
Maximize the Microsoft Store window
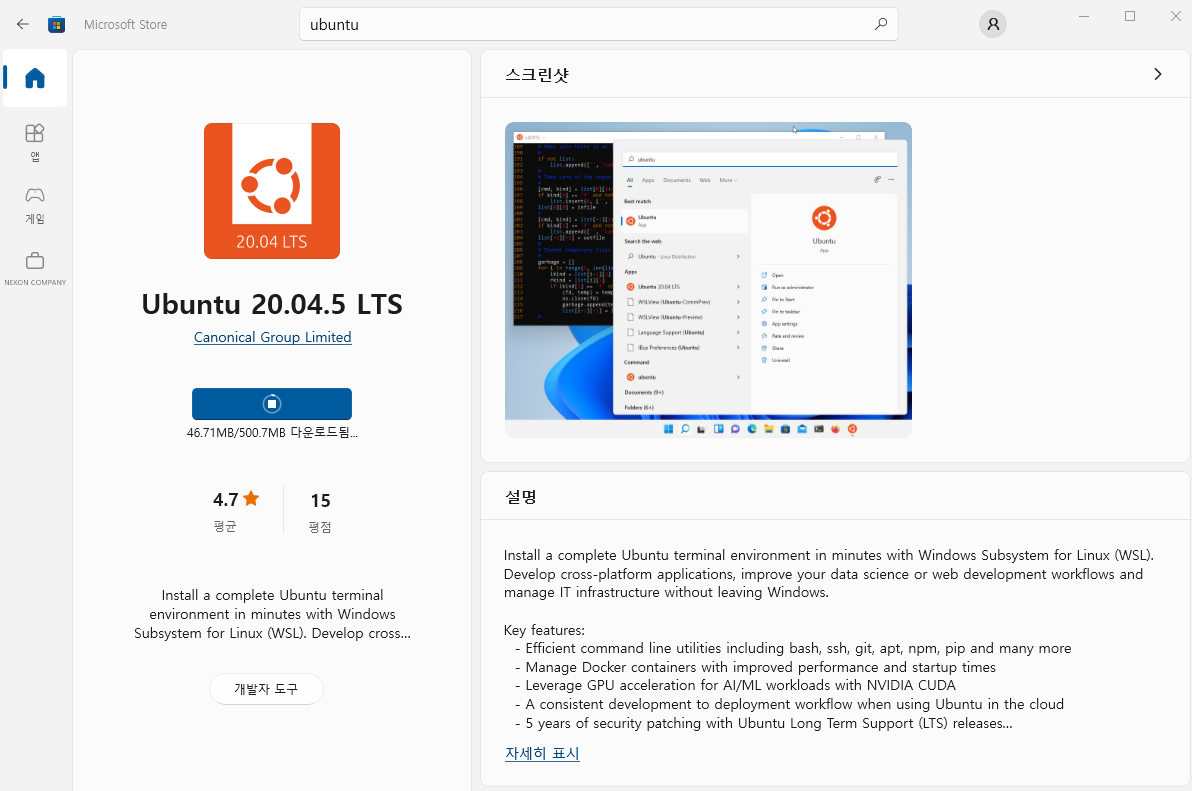tap(1130, 16)
